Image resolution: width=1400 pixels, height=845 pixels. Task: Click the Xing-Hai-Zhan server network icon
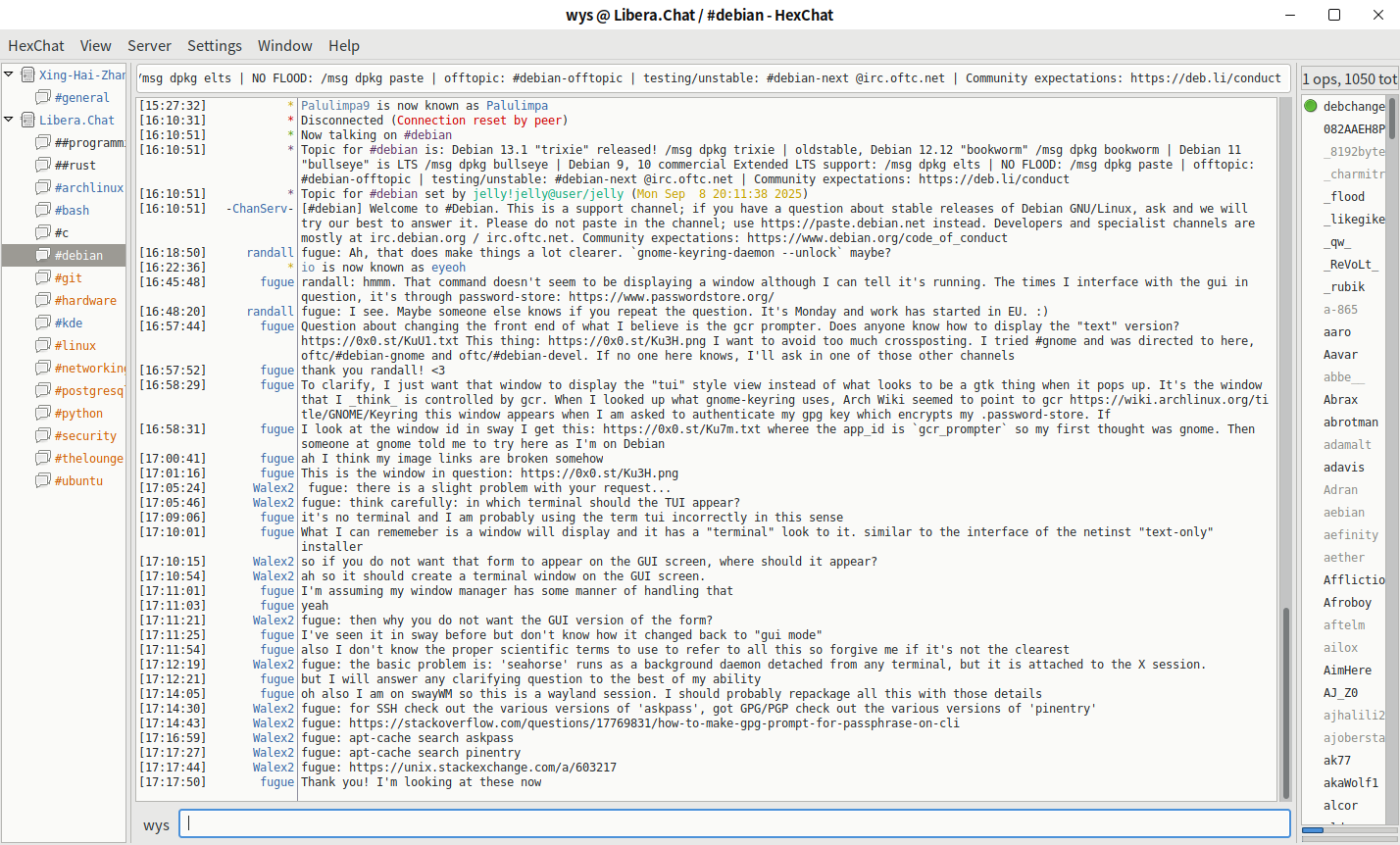[27, 75]
